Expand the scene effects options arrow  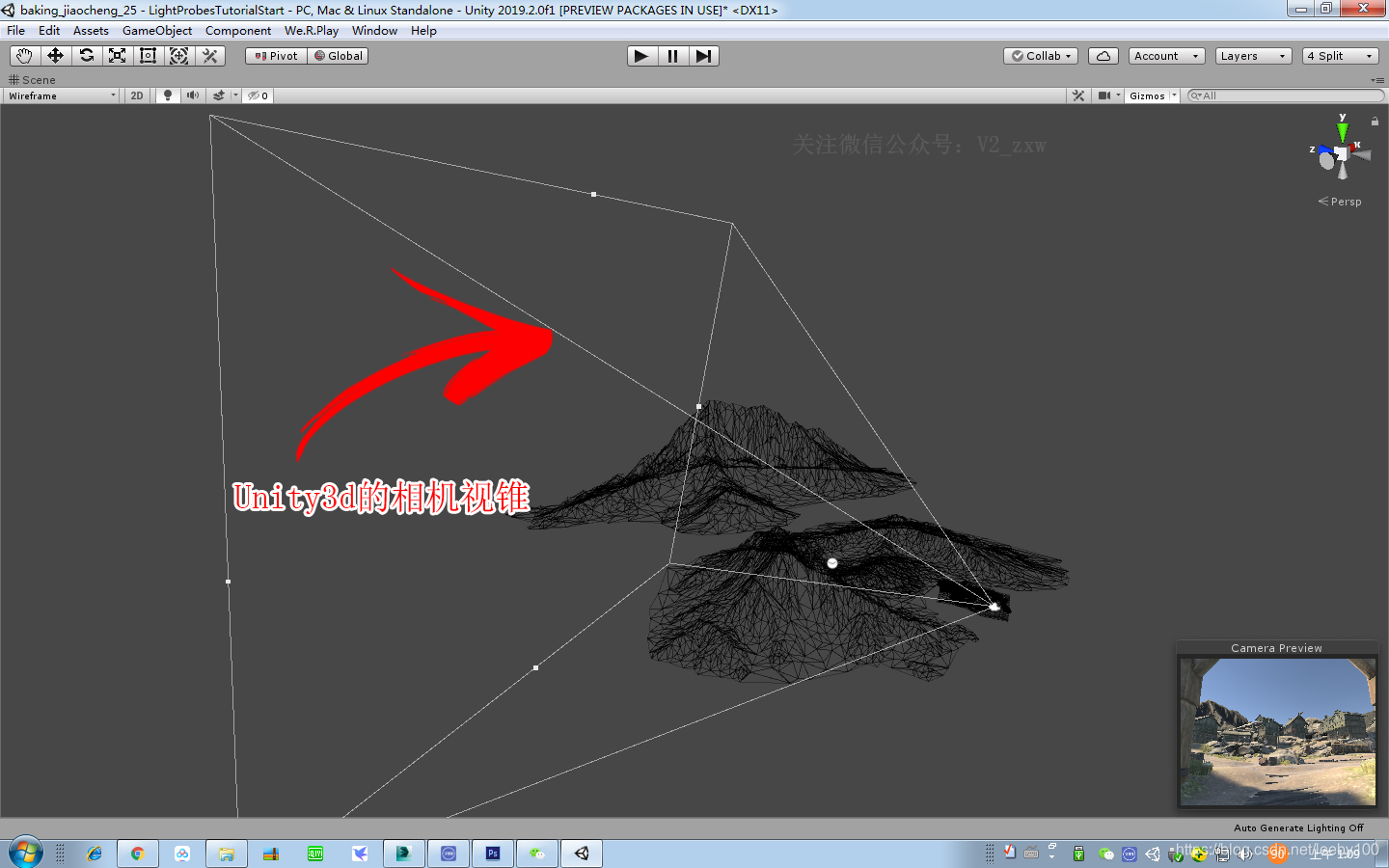point(235,95)
